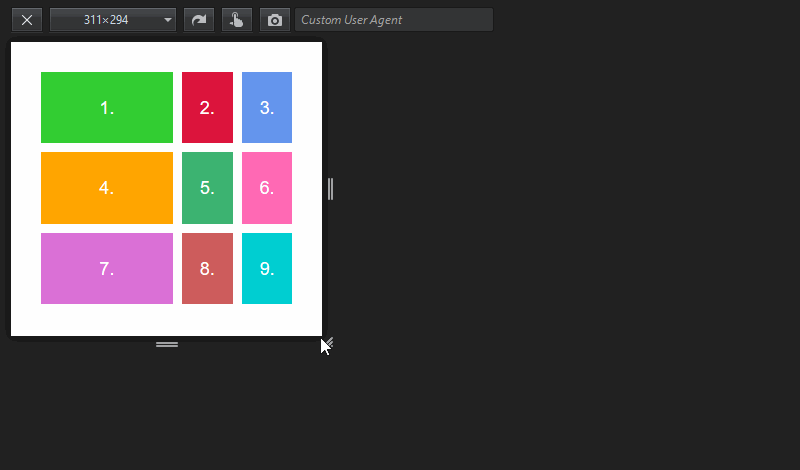
Task: Close responsive design mode with X button
Action: point(27,20)
